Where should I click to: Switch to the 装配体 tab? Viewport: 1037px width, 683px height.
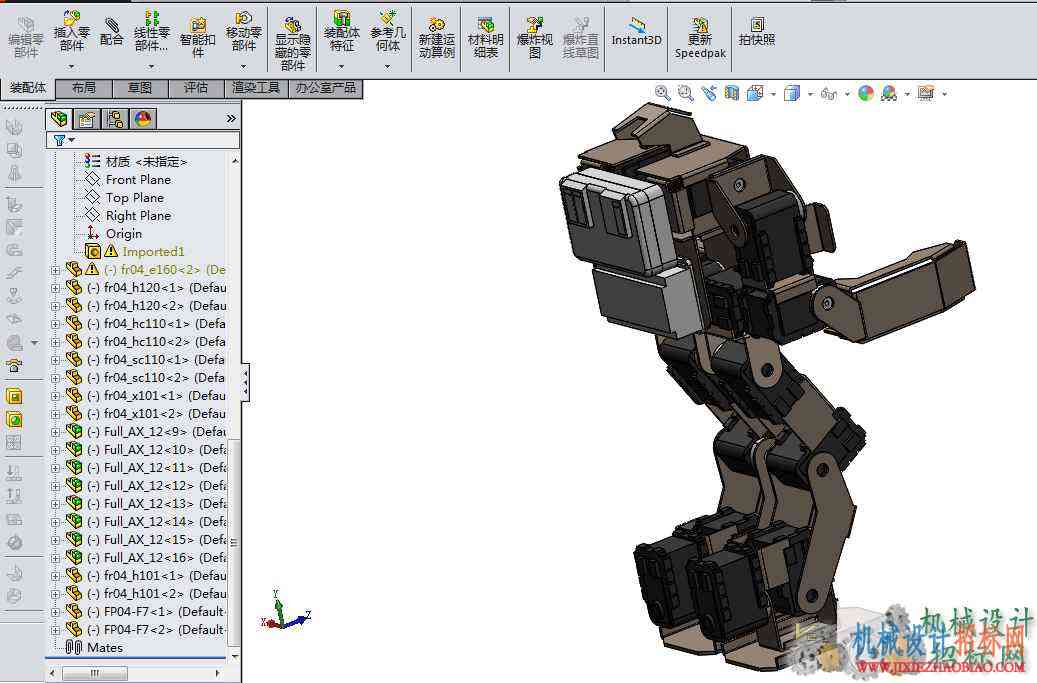tap(28, 87)
